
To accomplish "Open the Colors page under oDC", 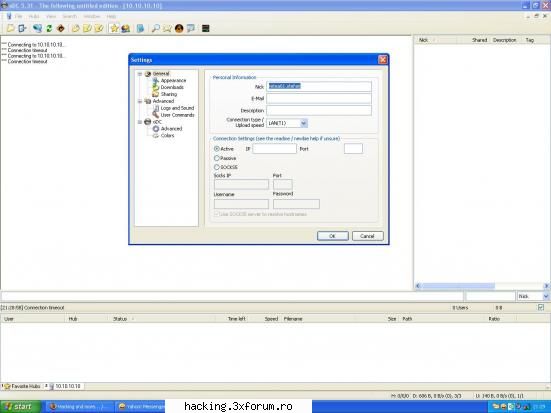I will 167,135.
